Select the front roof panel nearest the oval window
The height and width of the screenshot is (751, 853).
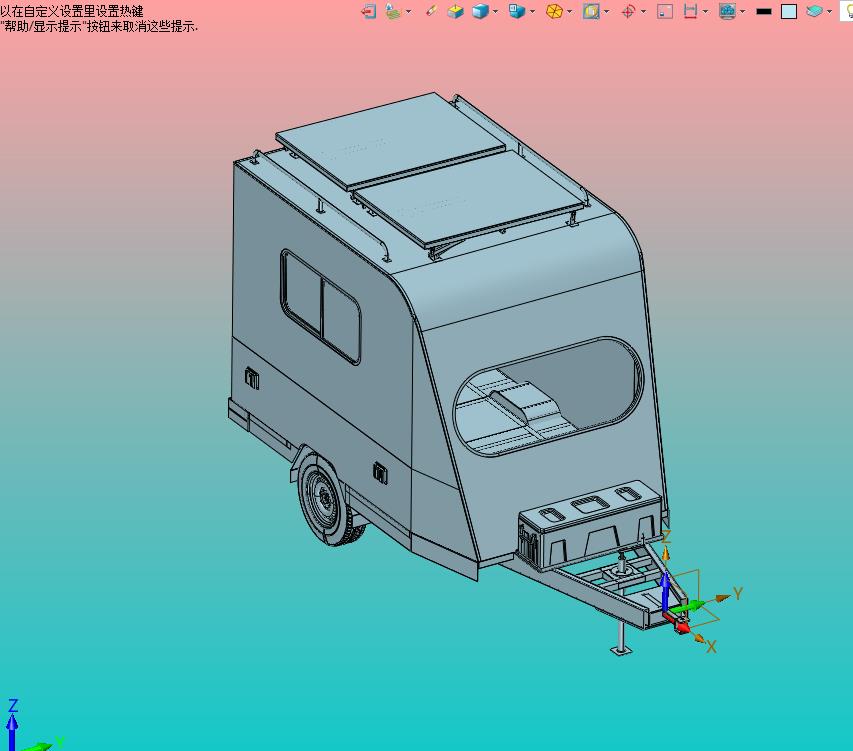[469, 198]
